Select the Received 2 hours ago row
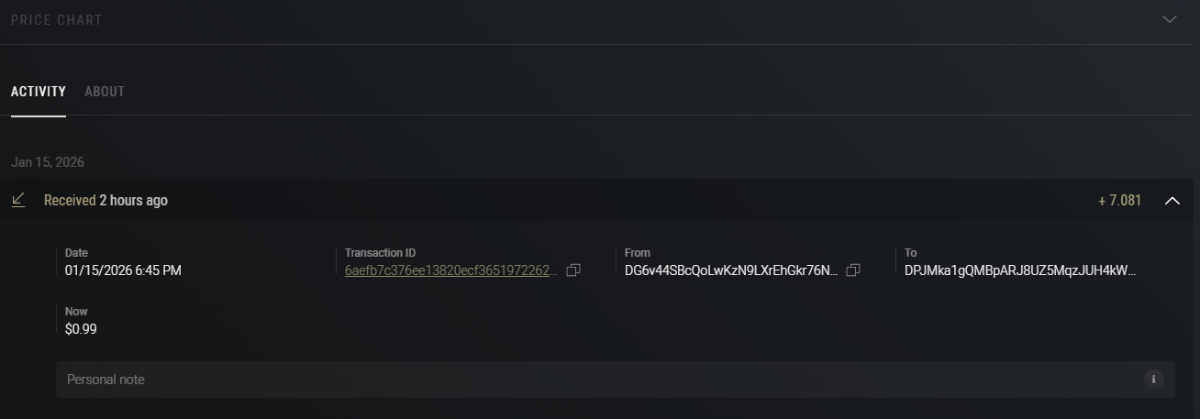Viewport: 1200px width, 419px height. tap(106, 201)
